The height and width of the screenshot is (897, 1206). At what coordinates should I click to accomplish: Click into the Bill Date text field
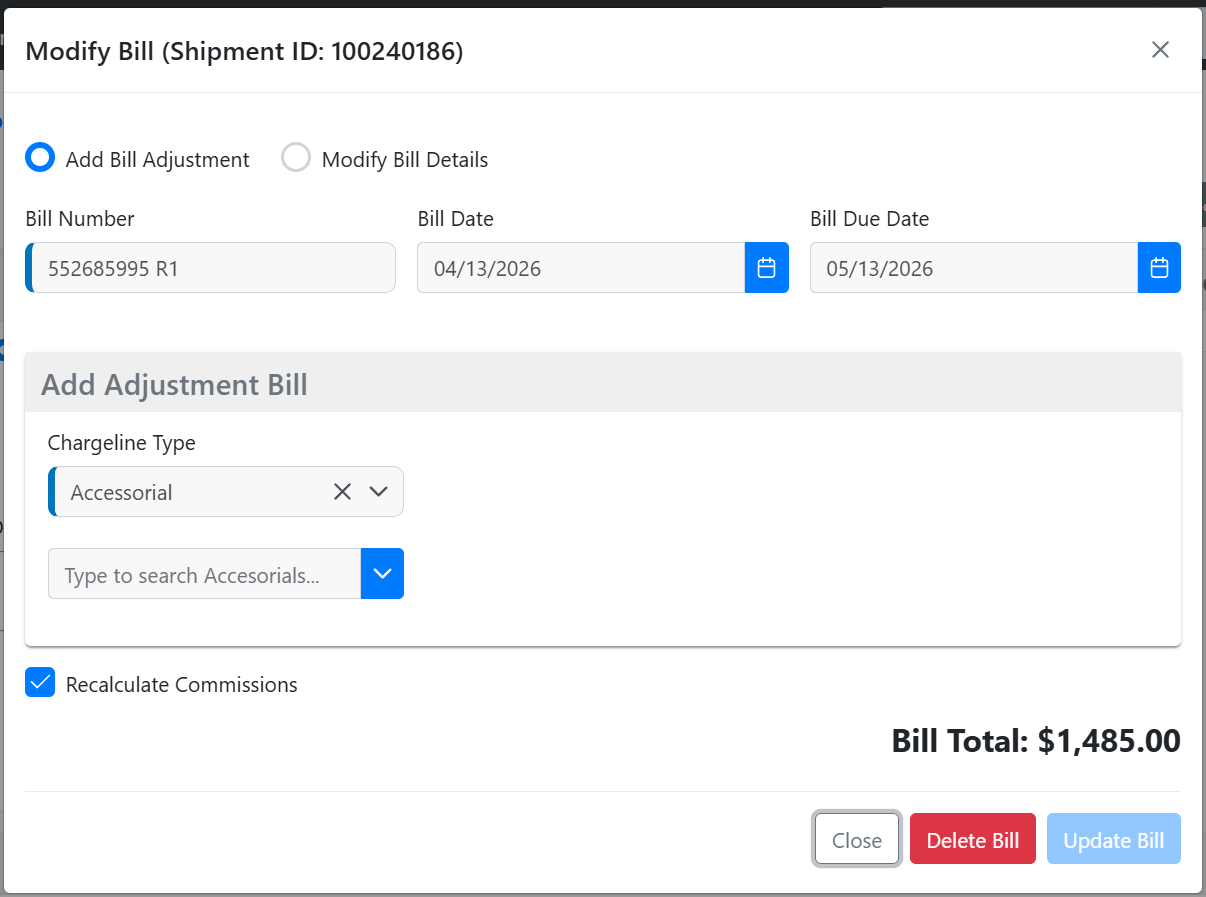[580, 268]
